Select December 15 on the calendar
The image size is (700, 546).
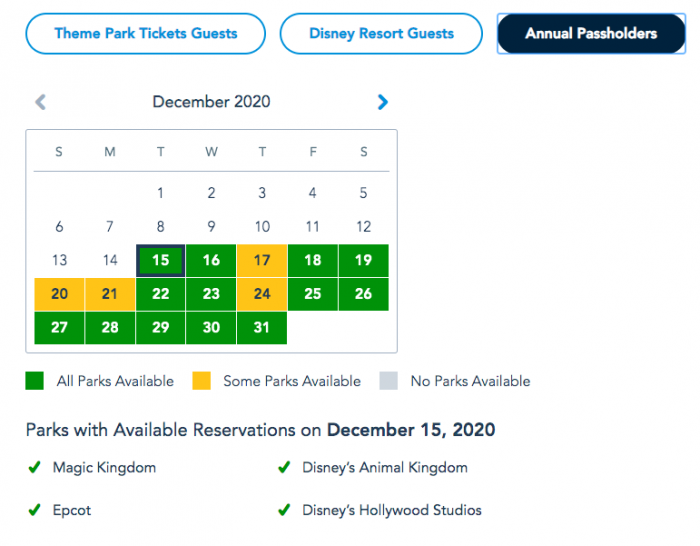[x=160, y=260]
